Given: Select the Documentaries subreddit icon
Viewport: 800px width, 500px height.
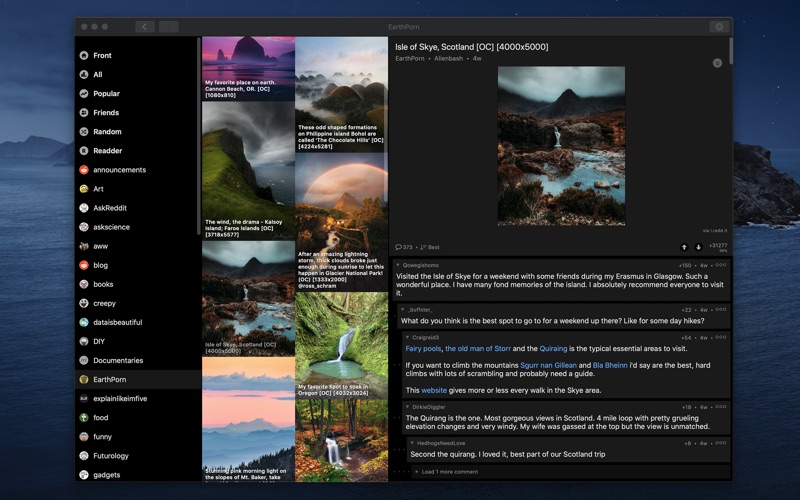Looking at the screenshot, I should 84,360.
